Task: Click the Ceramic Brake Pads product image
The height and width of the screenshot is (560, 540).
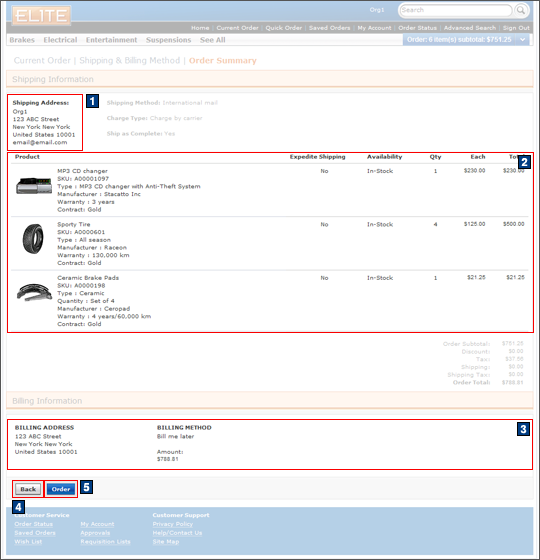Action: 34,292
